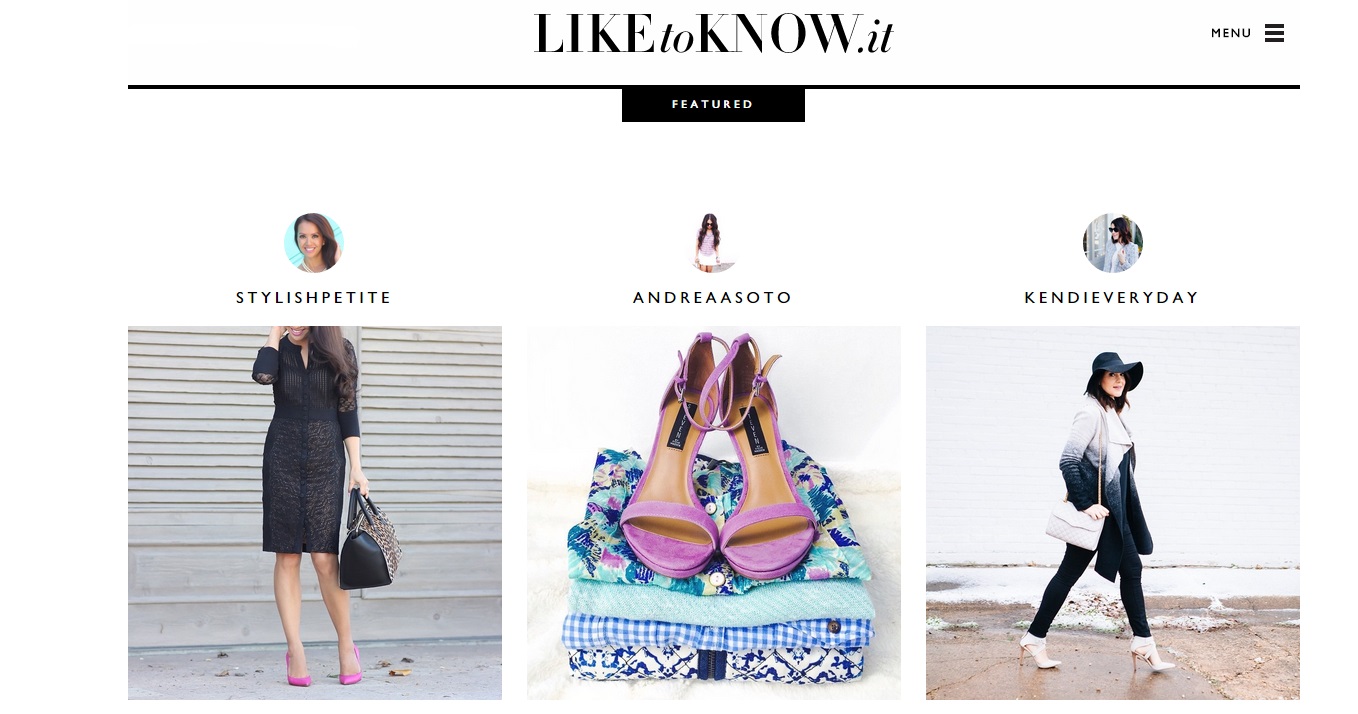Open Andreaasoto's round profile avatar
Screen dimensions: 1358x714
[x=713, y=243]
